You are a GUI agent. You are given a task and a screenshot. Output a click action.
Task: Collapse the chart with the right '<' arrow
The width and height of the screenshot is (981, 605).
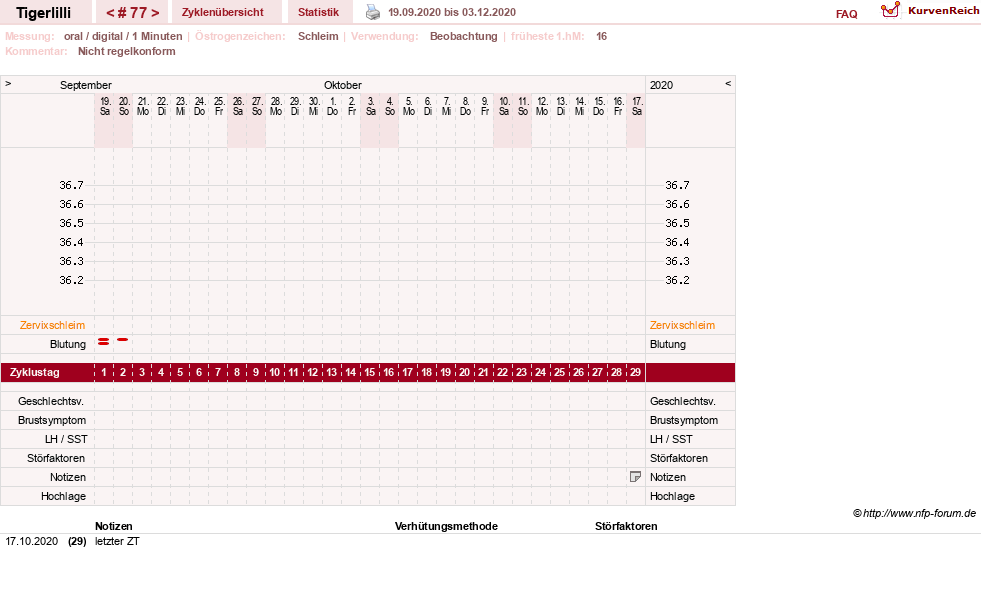728,83
